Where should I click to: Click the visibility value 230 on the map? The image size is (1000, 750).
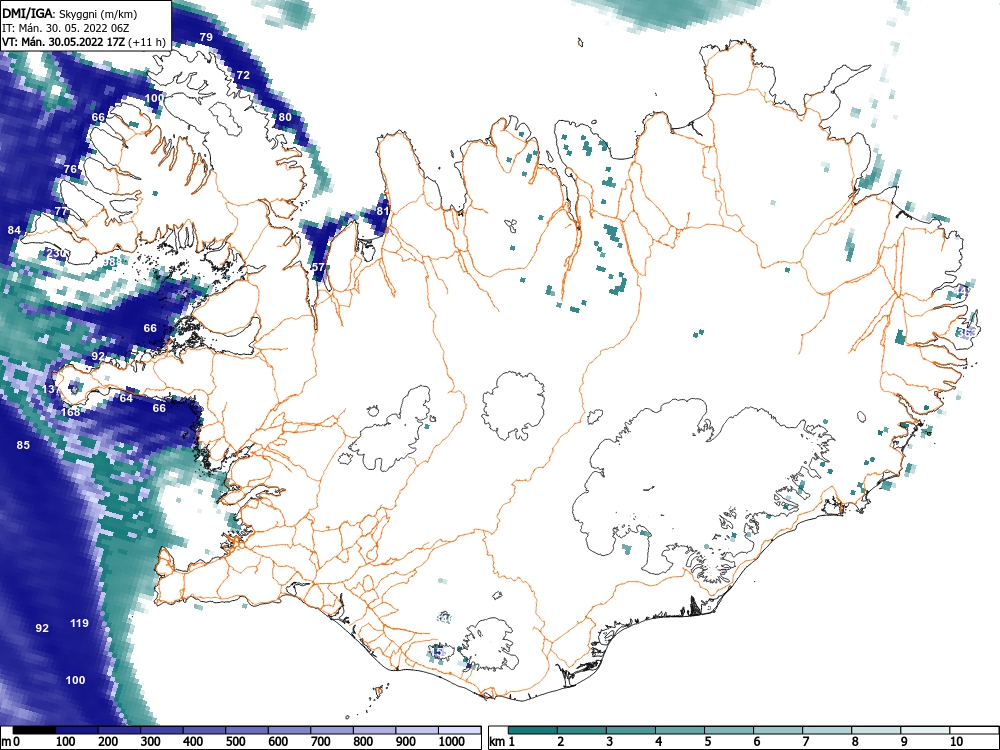coord(57,253)
